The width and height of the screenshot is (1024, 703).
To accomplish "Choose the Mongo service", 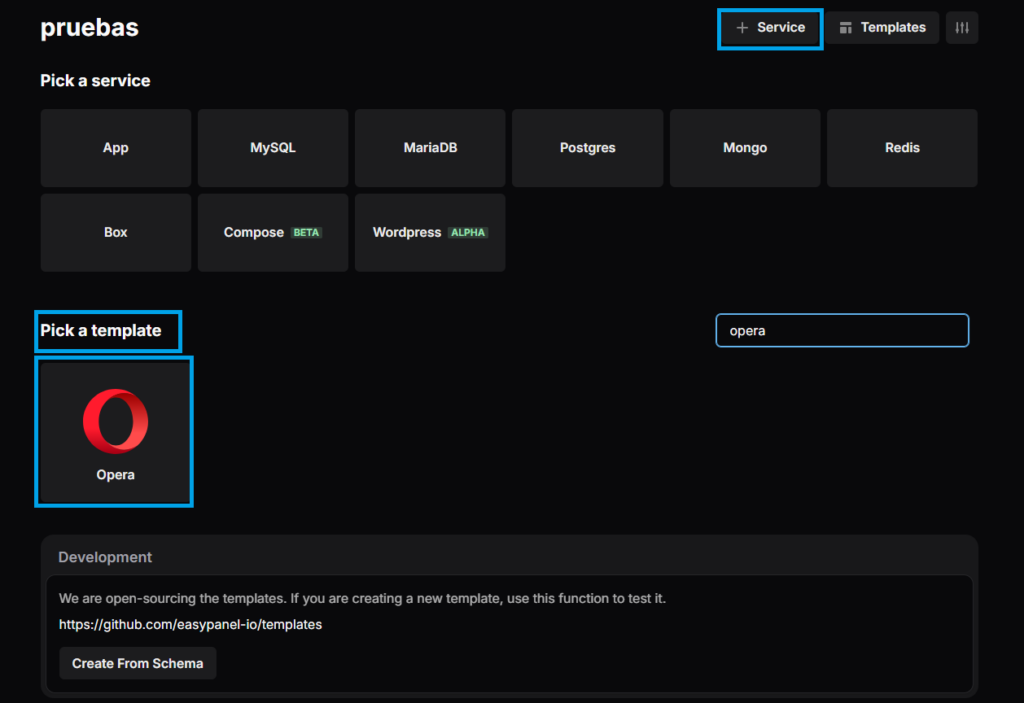I will pyautogui.click(x=745, y=148).
